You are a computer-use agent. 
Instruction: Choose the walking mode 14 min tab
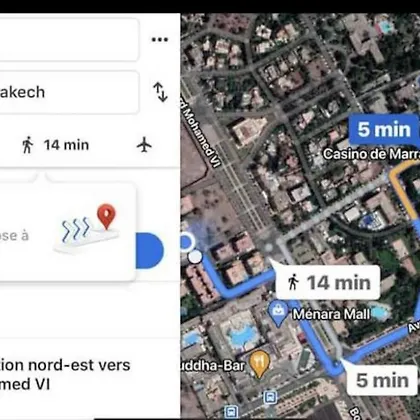(x=56, y=145)
